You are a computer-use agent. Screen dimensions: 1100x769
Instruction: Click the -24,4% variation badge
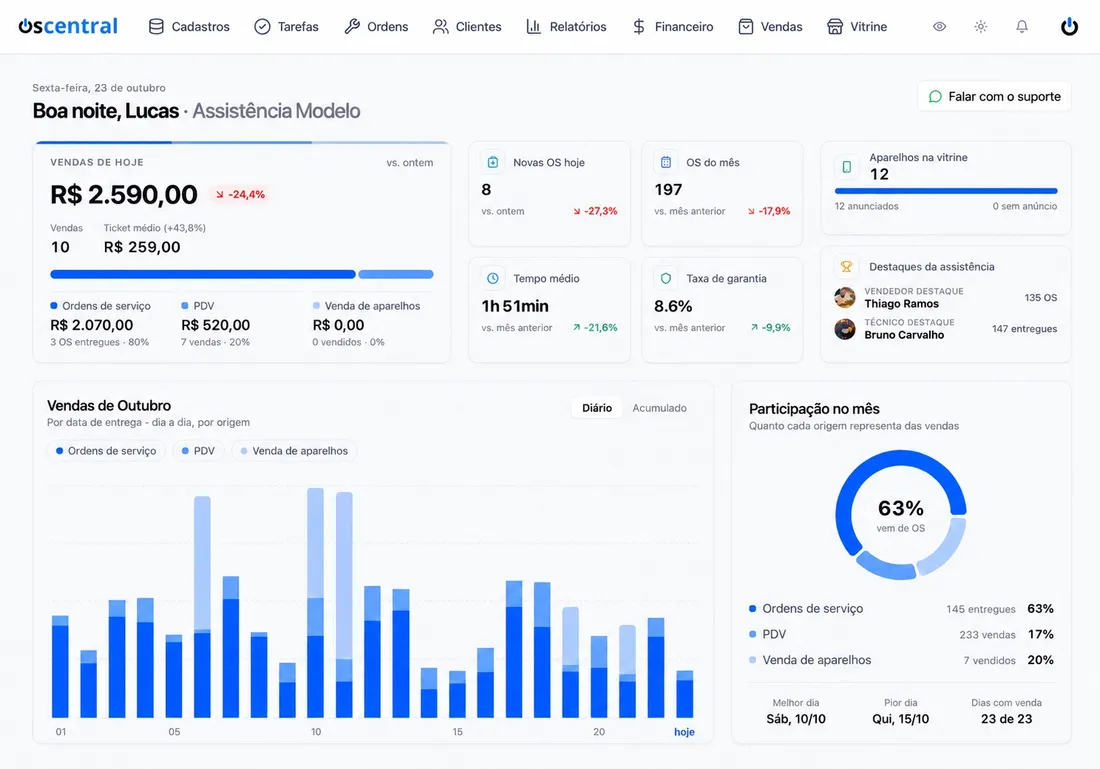click(241, 194)
